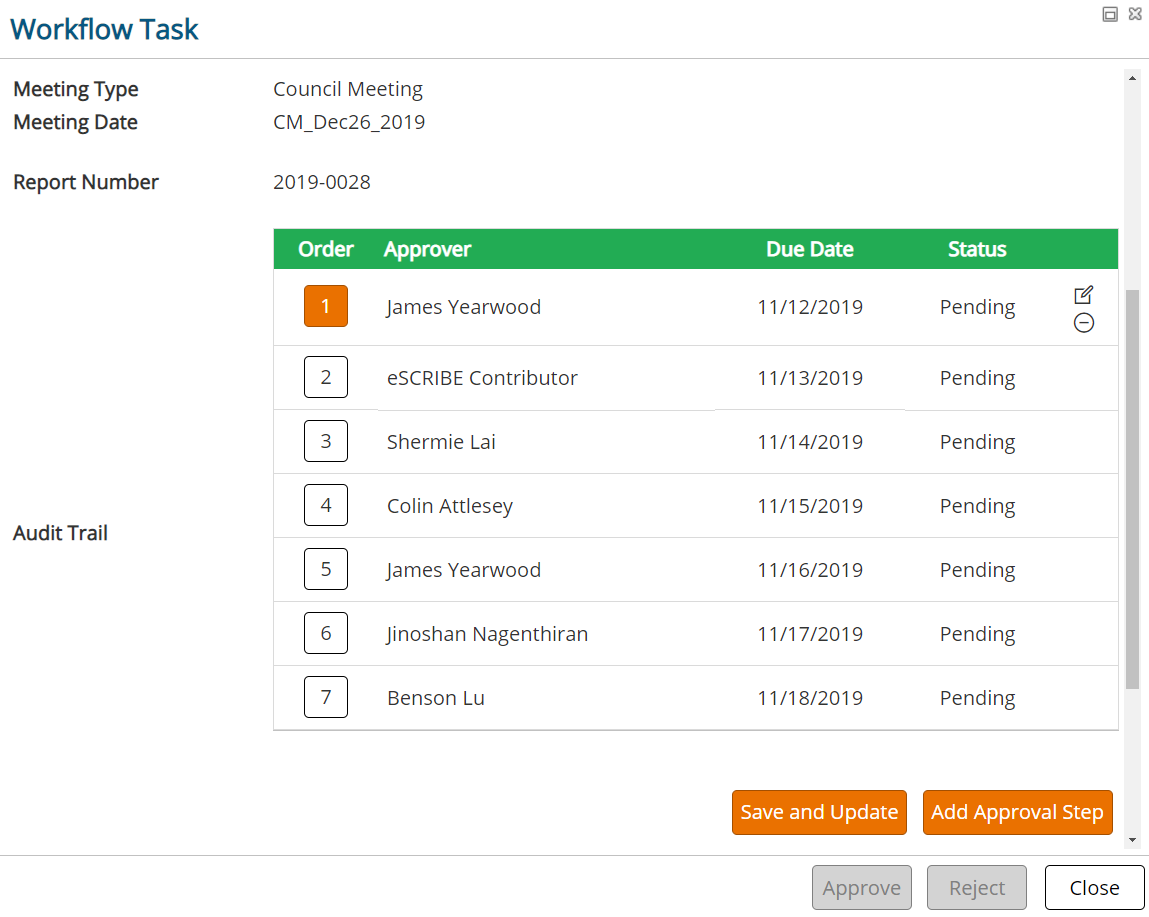This screenshot has height=917, width=1149.
Task: Click the Approve button
Action: (862, 888)
